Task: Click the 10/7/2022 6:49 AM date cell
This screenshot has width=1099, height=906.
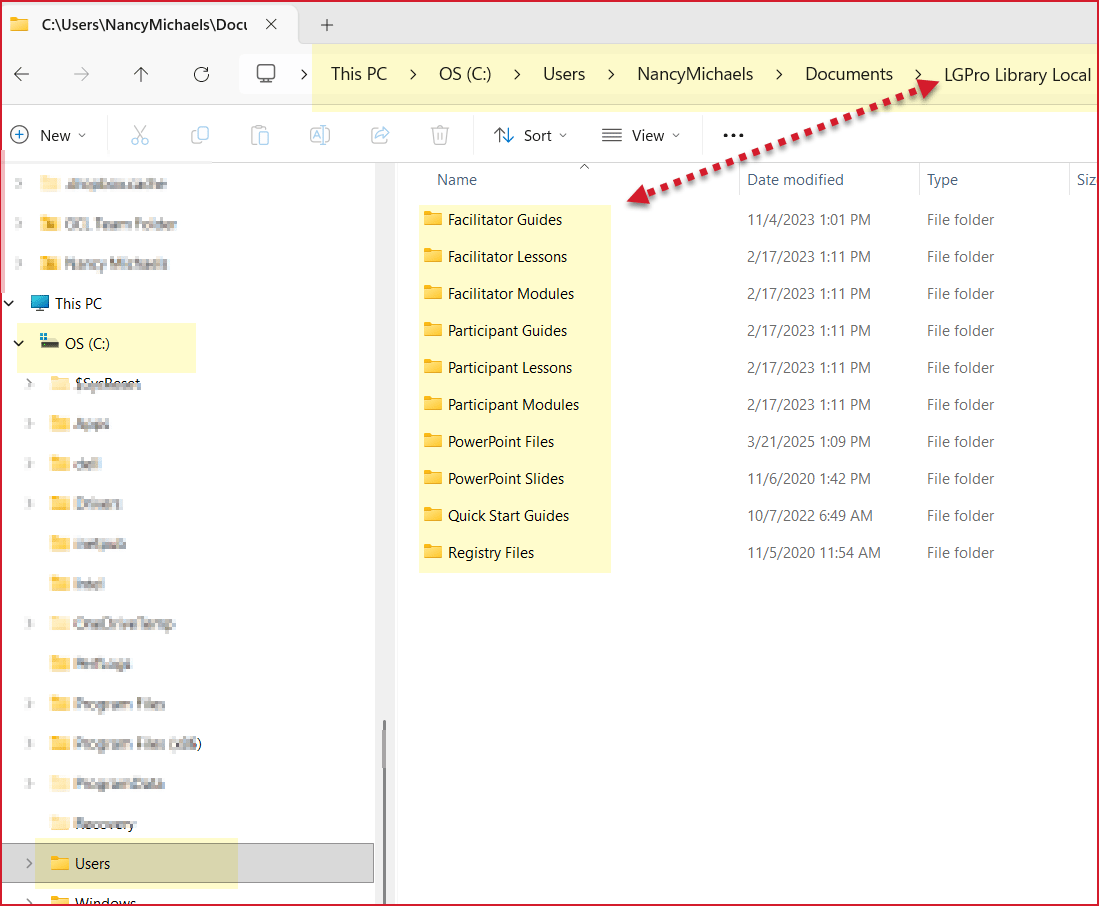Action: [810, 516]
